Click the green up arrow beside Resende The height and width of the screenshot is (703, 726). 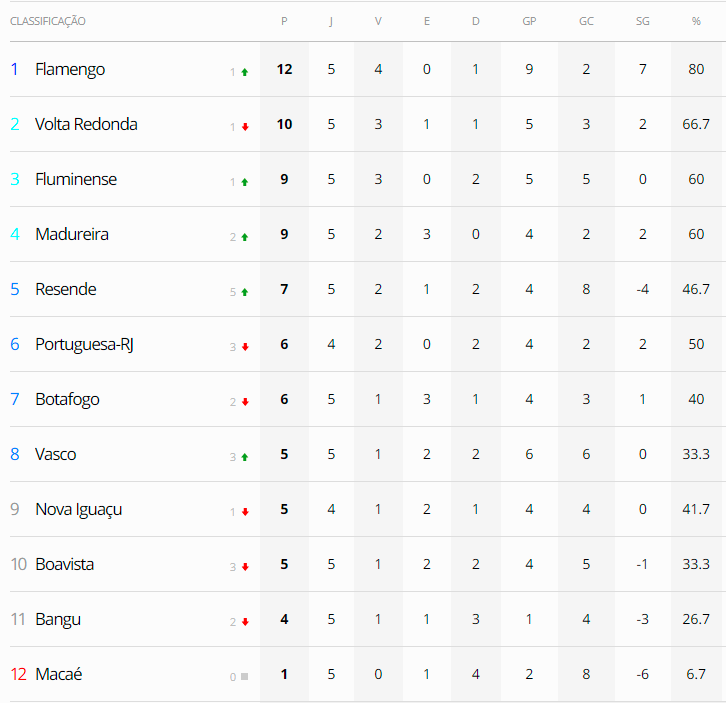(244, 292)
